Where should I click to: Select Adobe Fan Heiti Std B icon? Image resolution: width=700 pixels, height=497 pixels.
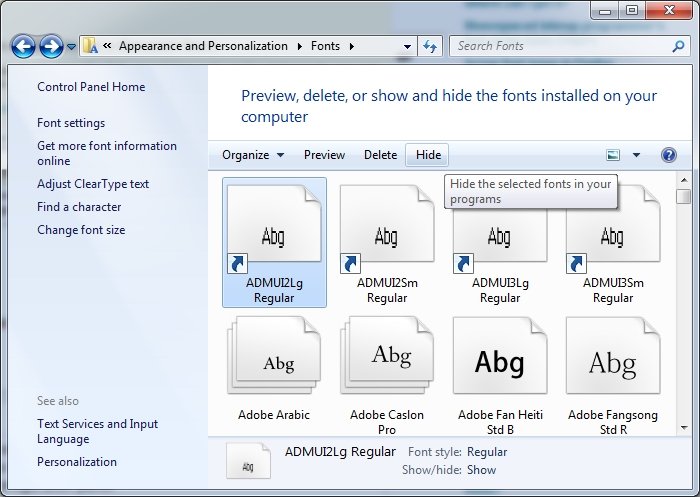click(x=500, y=355)
